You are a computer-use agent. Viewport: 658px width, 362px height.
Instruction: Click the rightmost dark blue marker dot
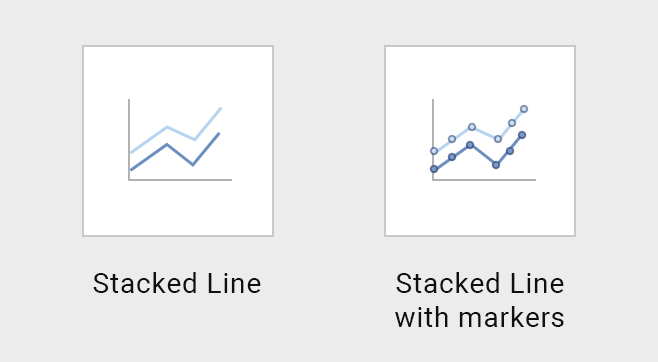pyautogui.click(x=522, y=135)
